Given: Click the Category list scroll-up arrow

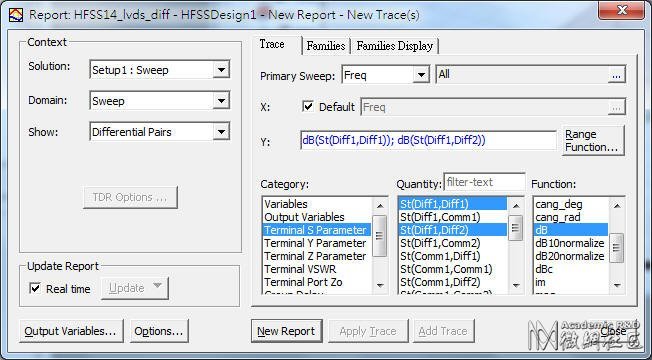Looking at the screenshot, I should pyautogui.click(x=380, y=205).
